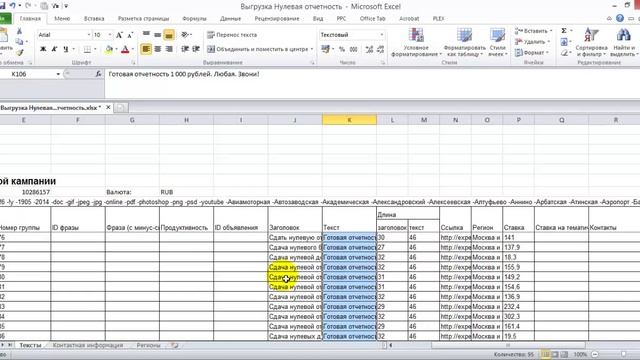Click the Fill down icon under AutoSum

564,42
